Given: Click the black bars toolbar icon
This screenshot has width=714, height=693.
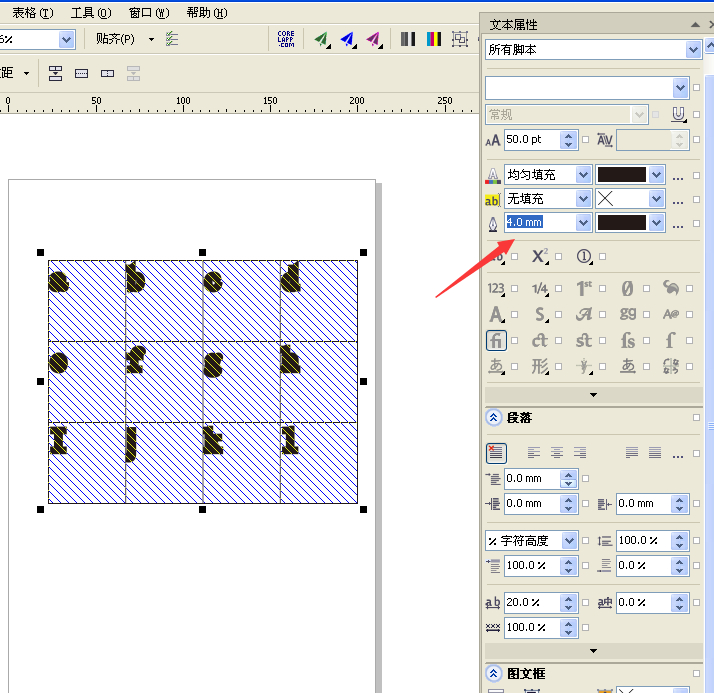Looking at the screenshot, I should [408, 39].
